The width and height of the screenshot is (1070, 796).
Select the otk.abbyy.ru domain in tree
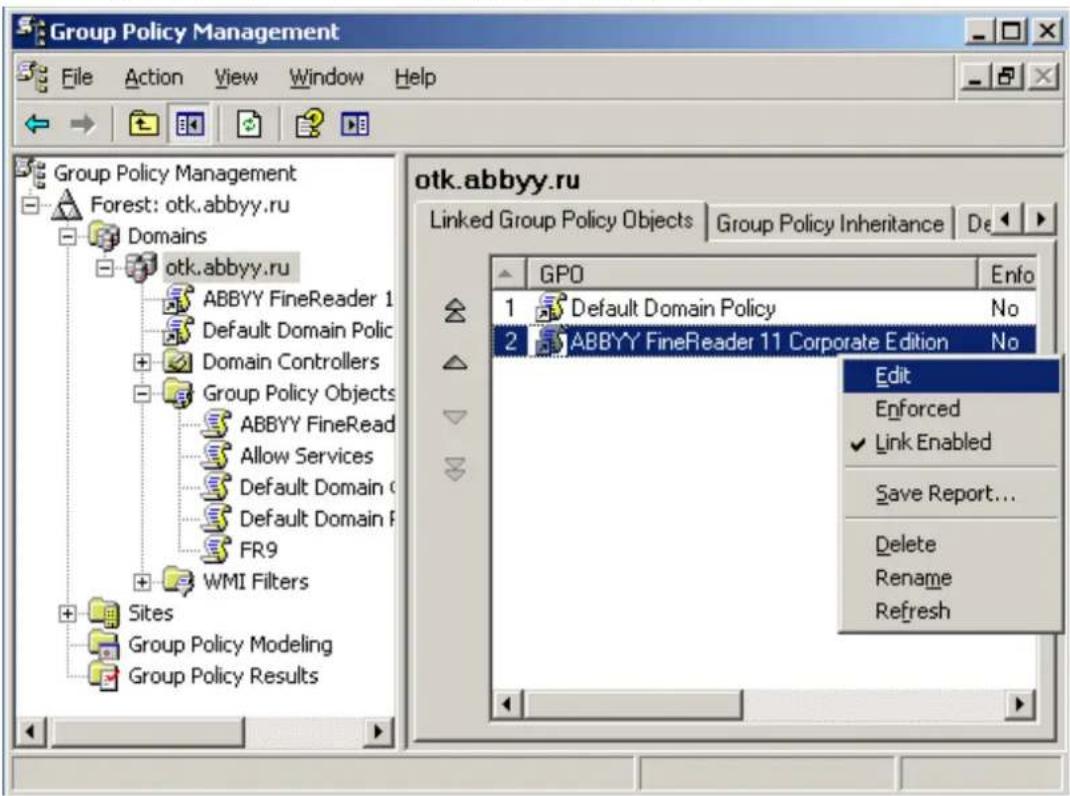coord(227,268)
